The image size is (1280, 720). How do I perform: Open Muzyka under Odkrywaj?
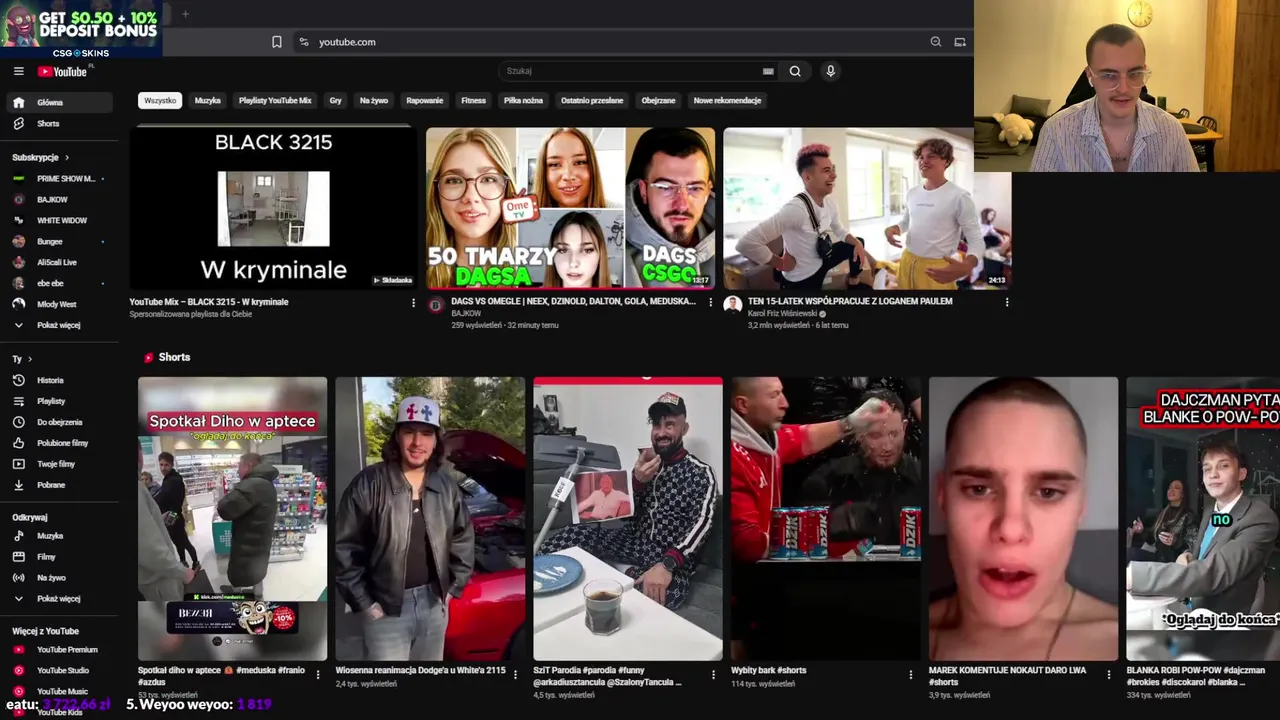coord(60,536)
